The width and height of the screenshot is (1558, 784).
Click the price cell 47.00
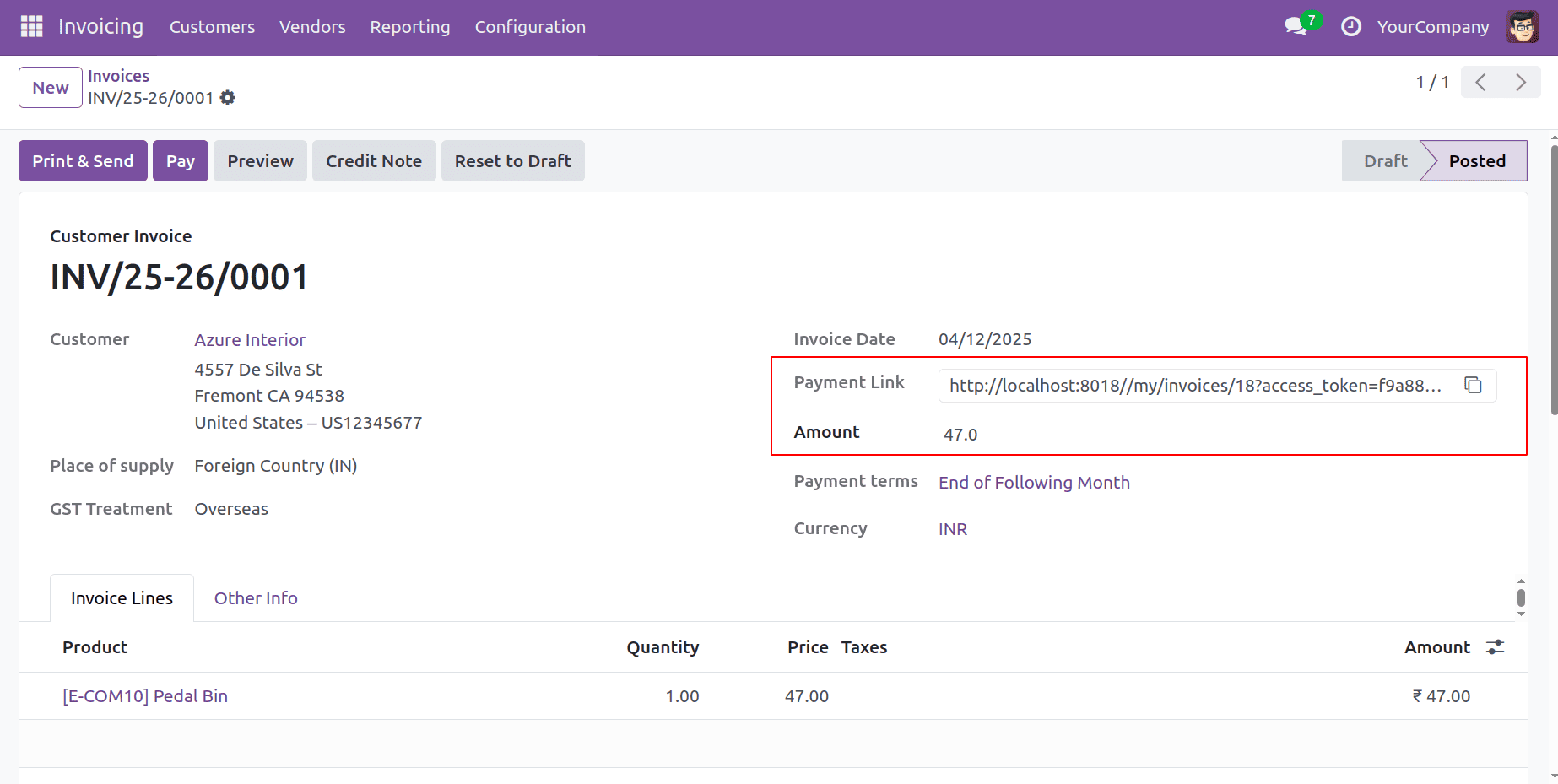click(807, 696)
